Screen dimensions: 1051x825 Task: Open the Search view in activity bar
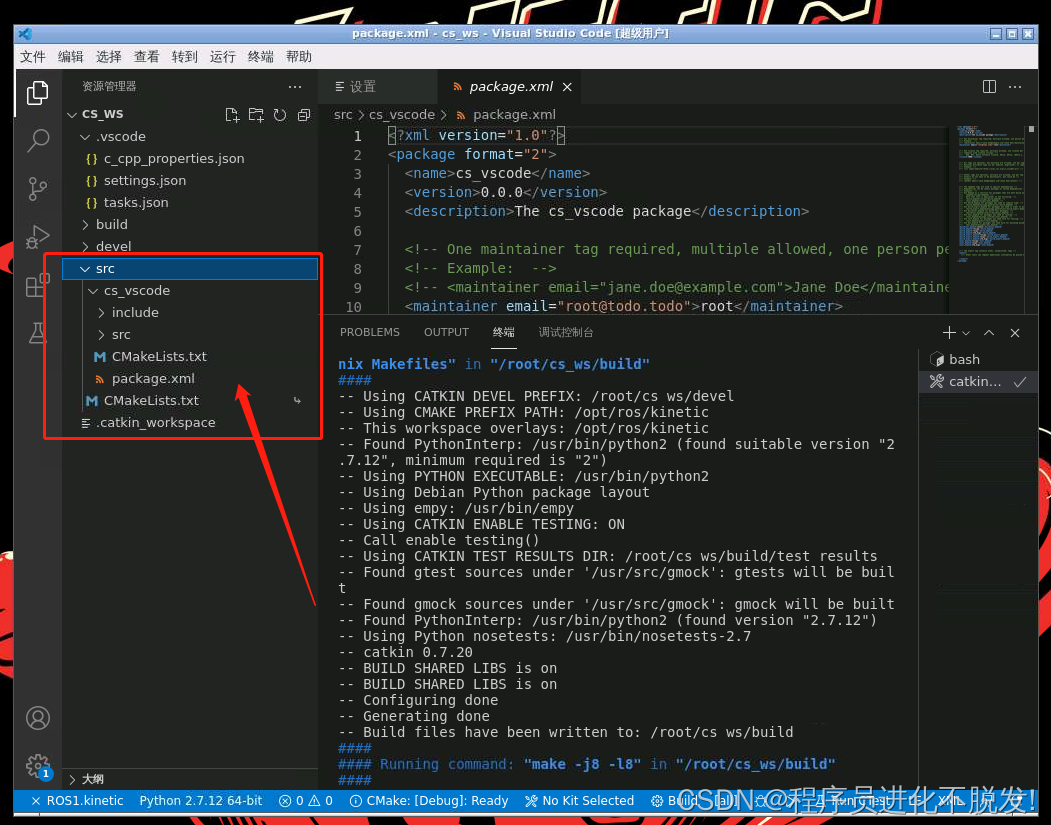[x=38, y=141]
